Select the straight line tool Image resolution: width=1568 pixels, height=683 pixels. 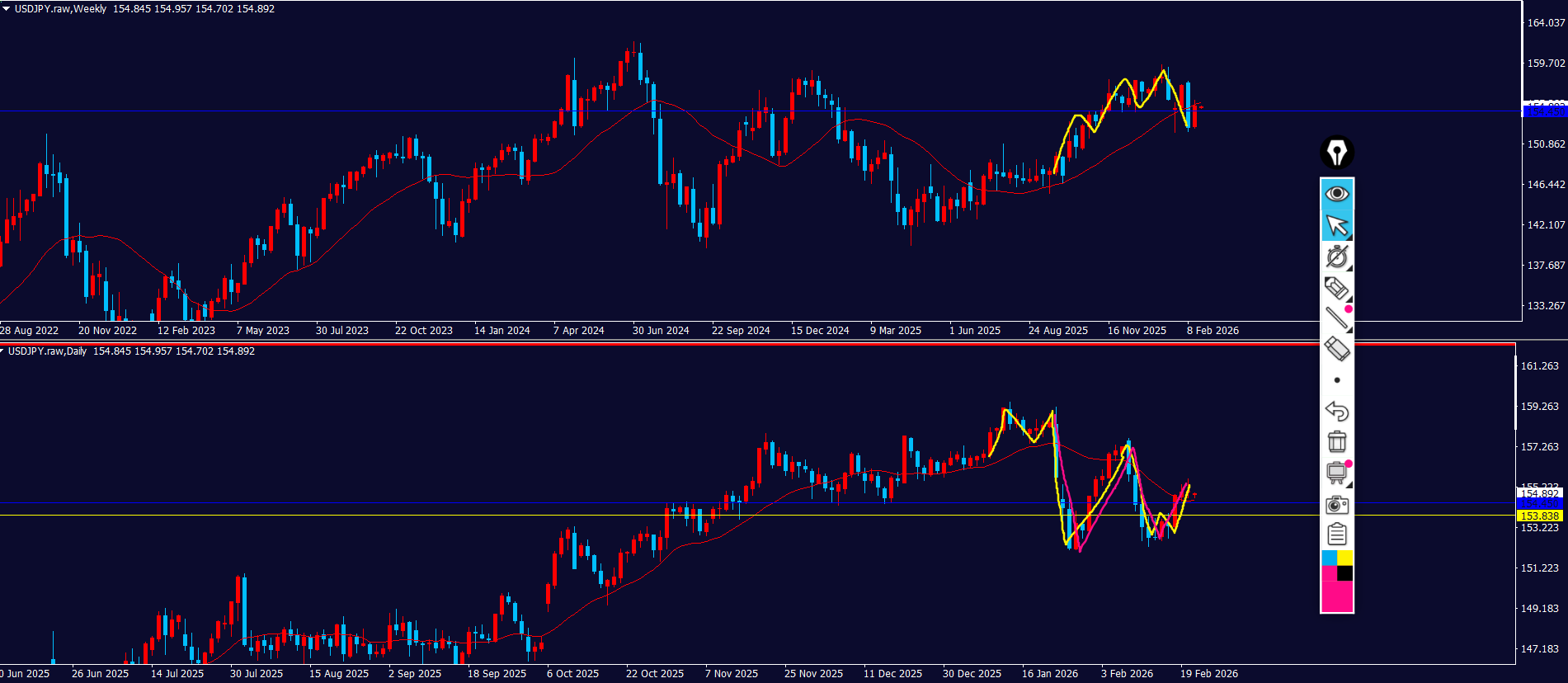pos(1336,318)
